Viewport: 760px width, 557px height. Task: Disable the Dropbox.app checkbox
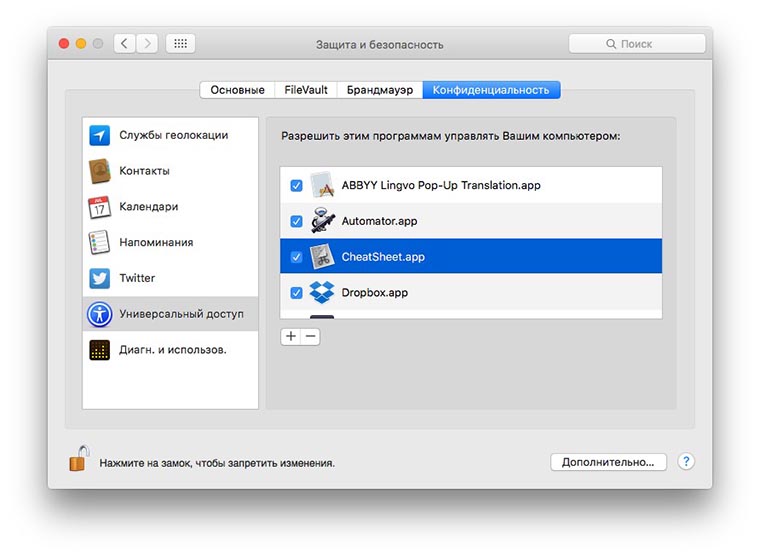coord(296,293)
